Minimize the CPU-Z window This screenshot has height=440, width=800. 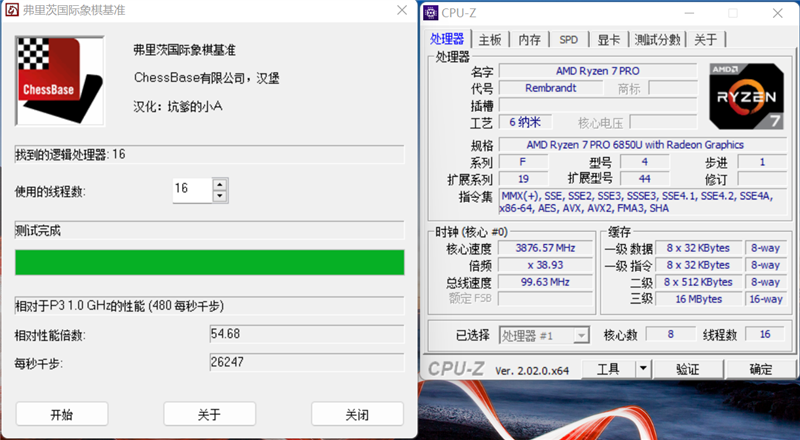(689, 13)
